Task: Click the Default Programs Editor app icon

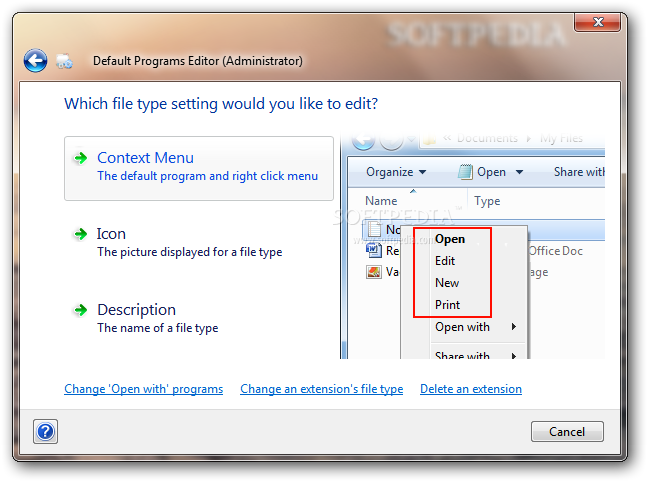Action: coord(64,62)
